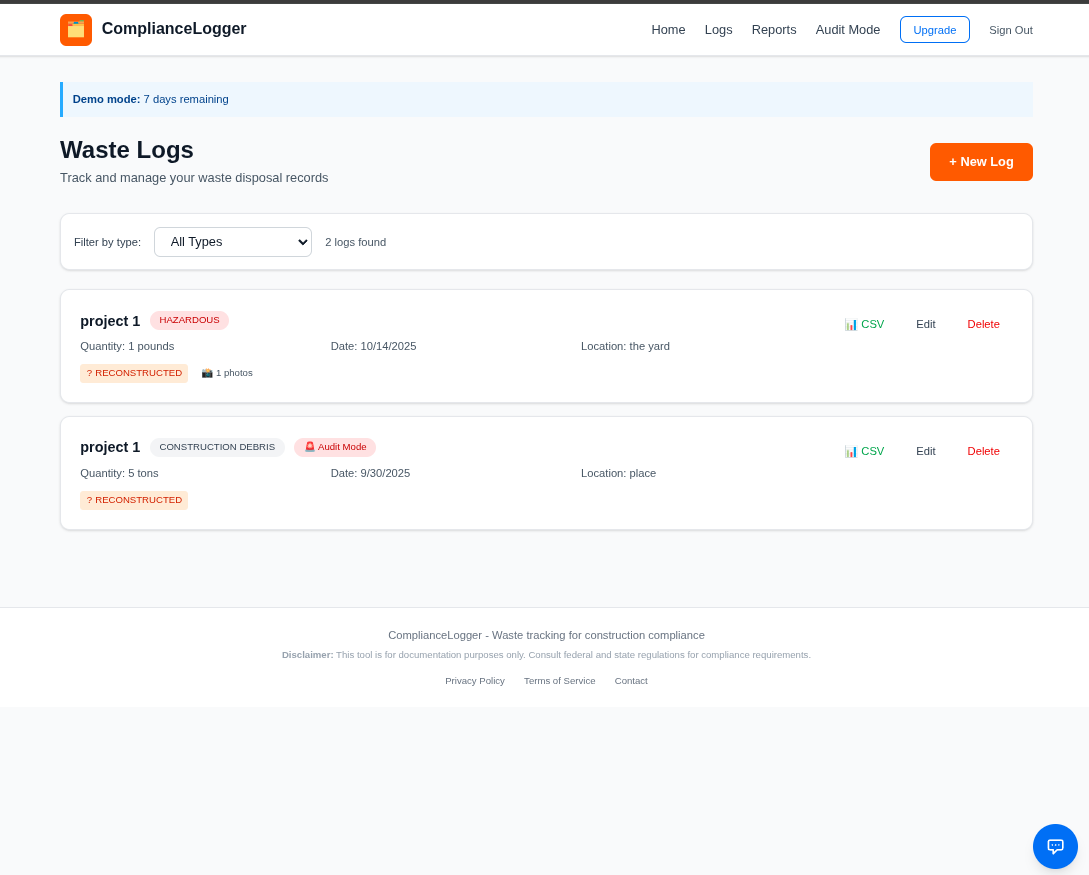This screenshot has width=1089, height=875.
Task: Switch to Audit Mode in the navigation
Action: coord(847,30)
